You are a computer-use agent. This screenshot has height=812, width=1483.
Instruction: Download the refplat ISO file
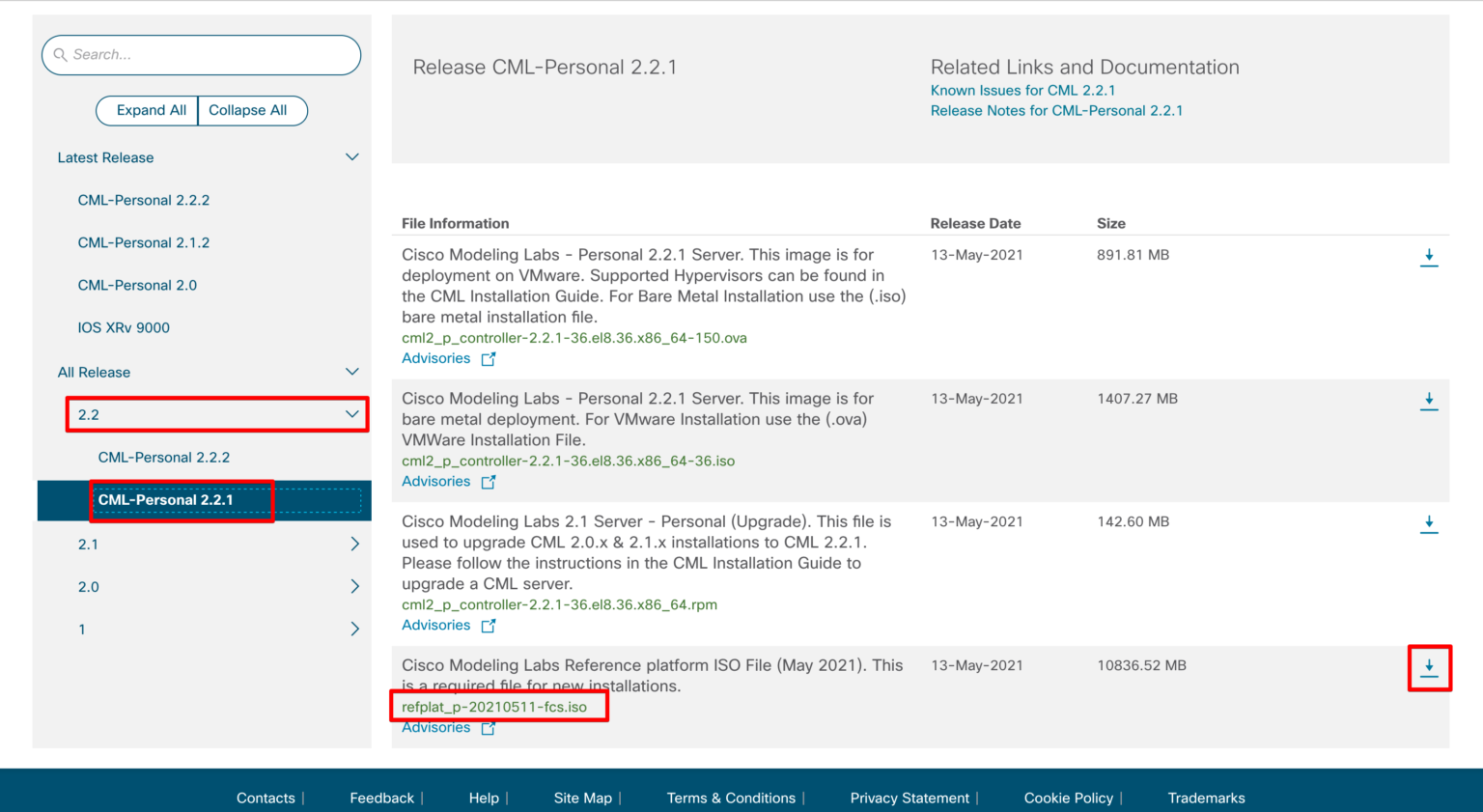[1429, 667]
